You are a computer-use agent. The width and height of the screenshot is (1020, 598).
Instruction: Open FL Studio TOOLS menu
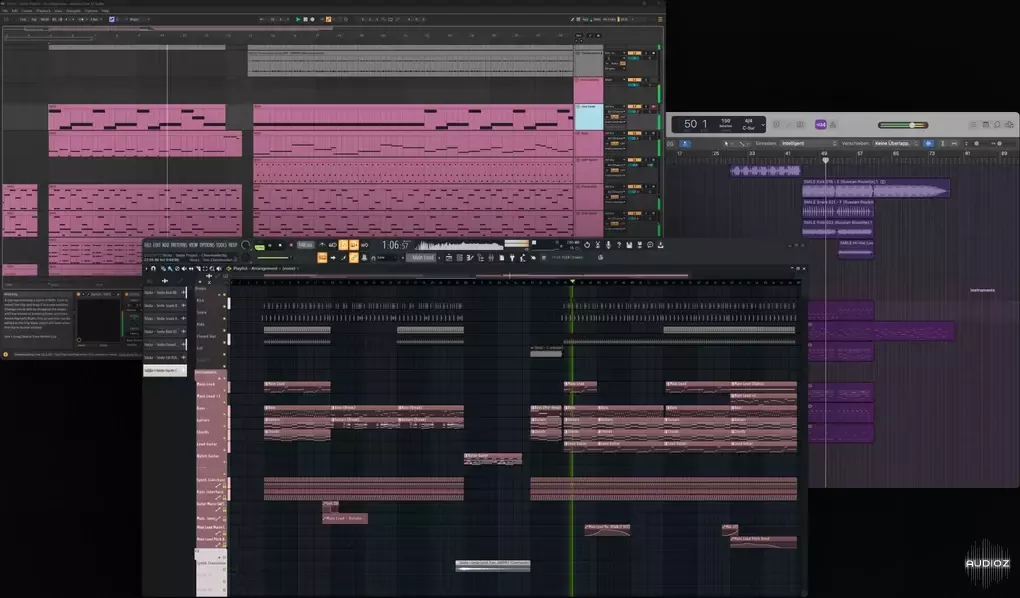(221, 245)
